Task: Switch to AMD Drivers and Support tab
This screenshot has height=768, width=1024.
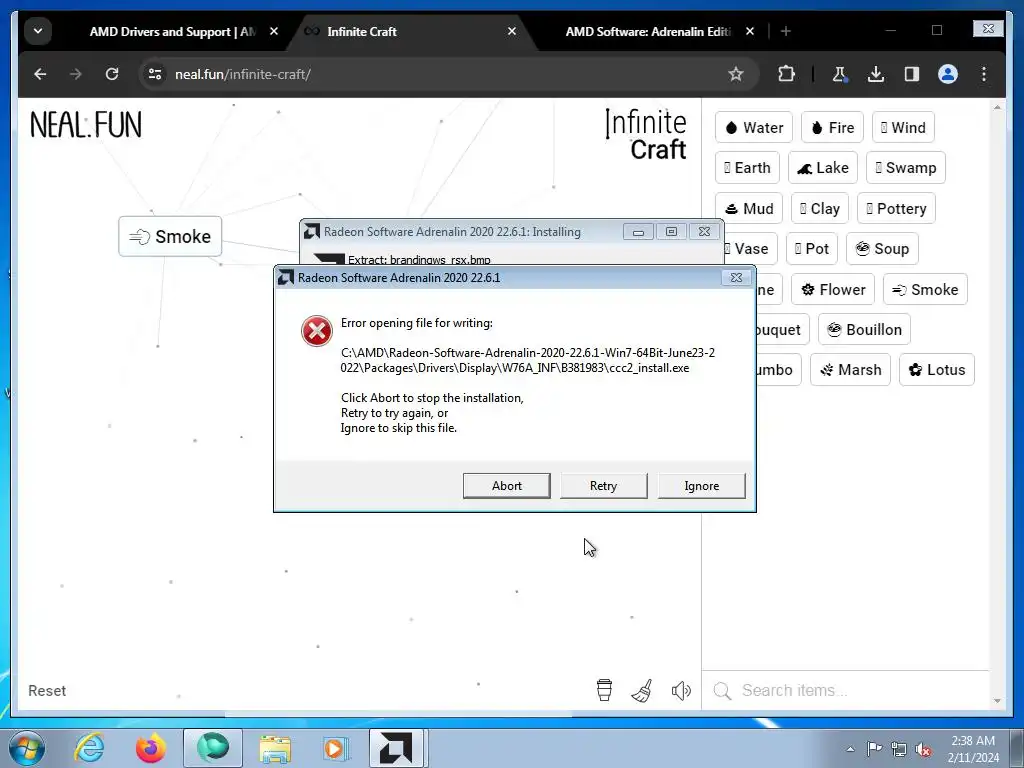Action: tap(172, 31)
